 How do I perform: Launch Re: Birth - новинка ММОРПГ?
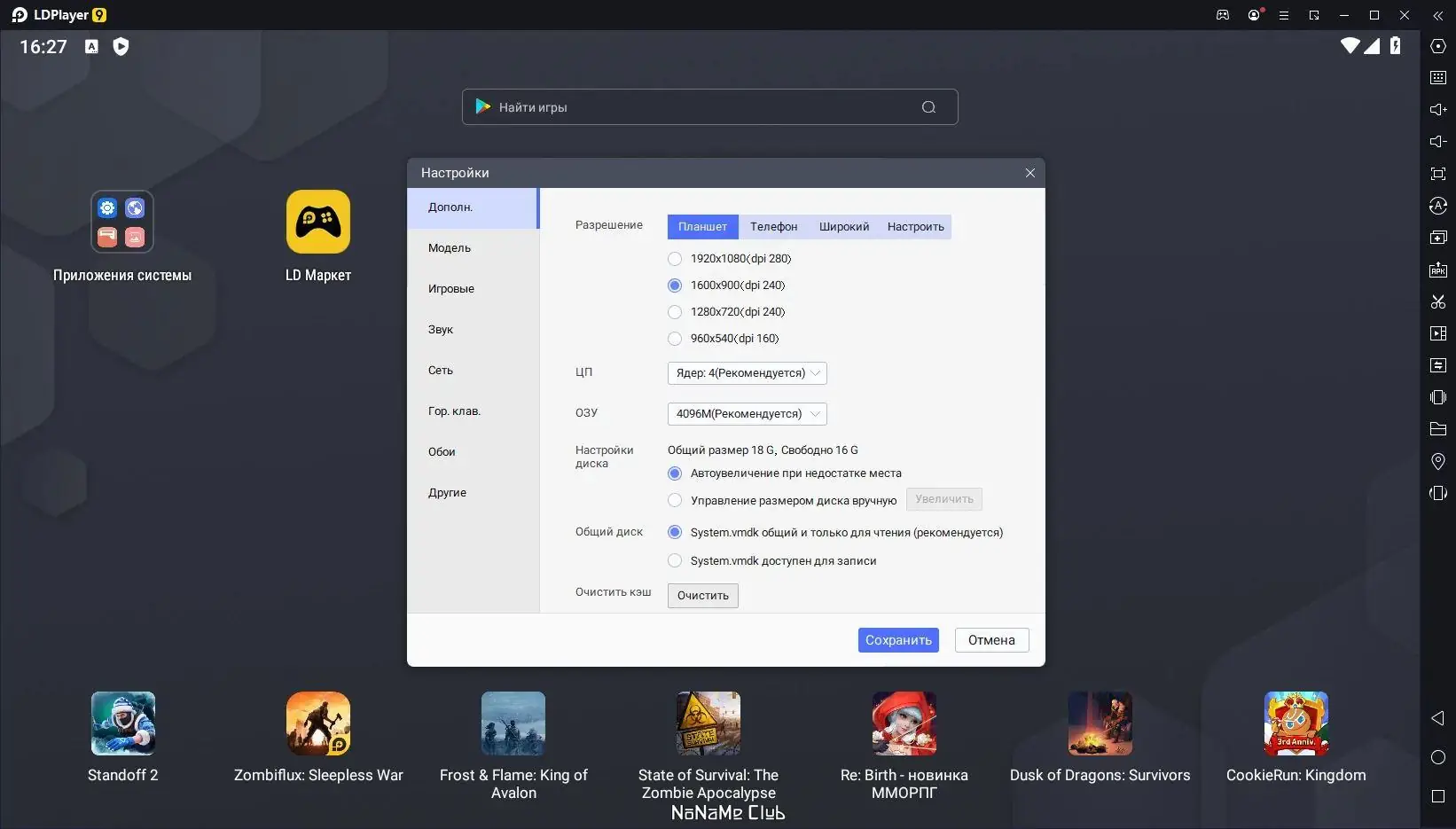coord(904,723)
